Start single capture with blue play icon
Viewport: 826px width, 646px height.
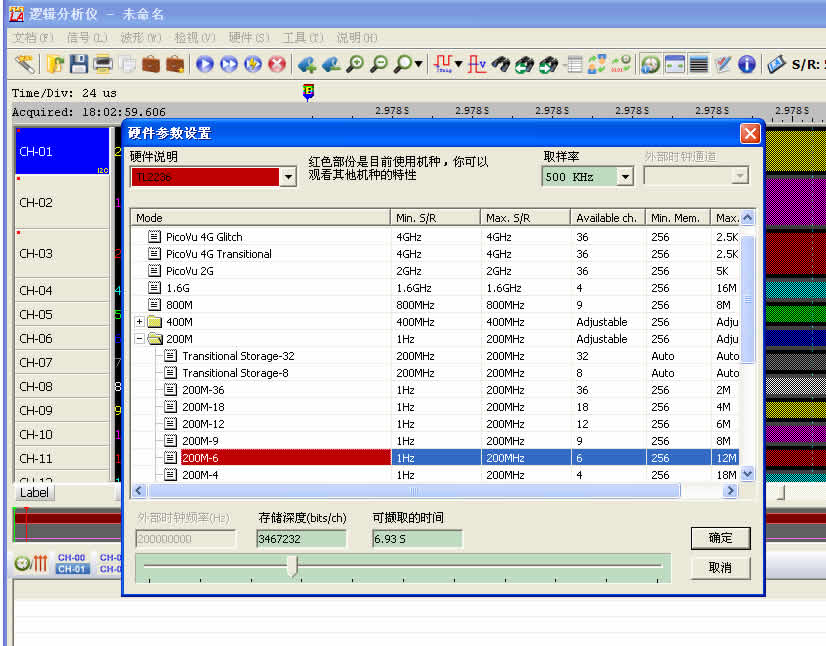pos(205,64)
